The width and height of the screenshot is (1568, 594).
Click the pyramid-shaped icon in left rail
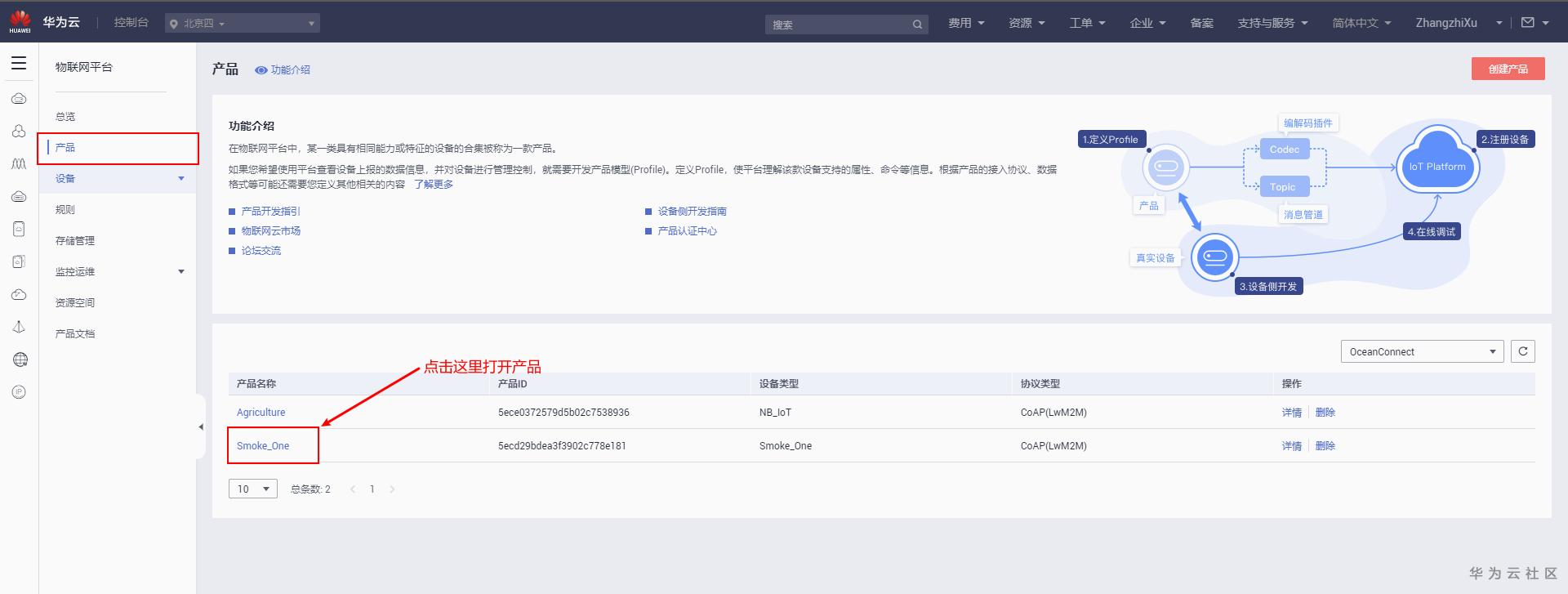[x=19, y=327]
